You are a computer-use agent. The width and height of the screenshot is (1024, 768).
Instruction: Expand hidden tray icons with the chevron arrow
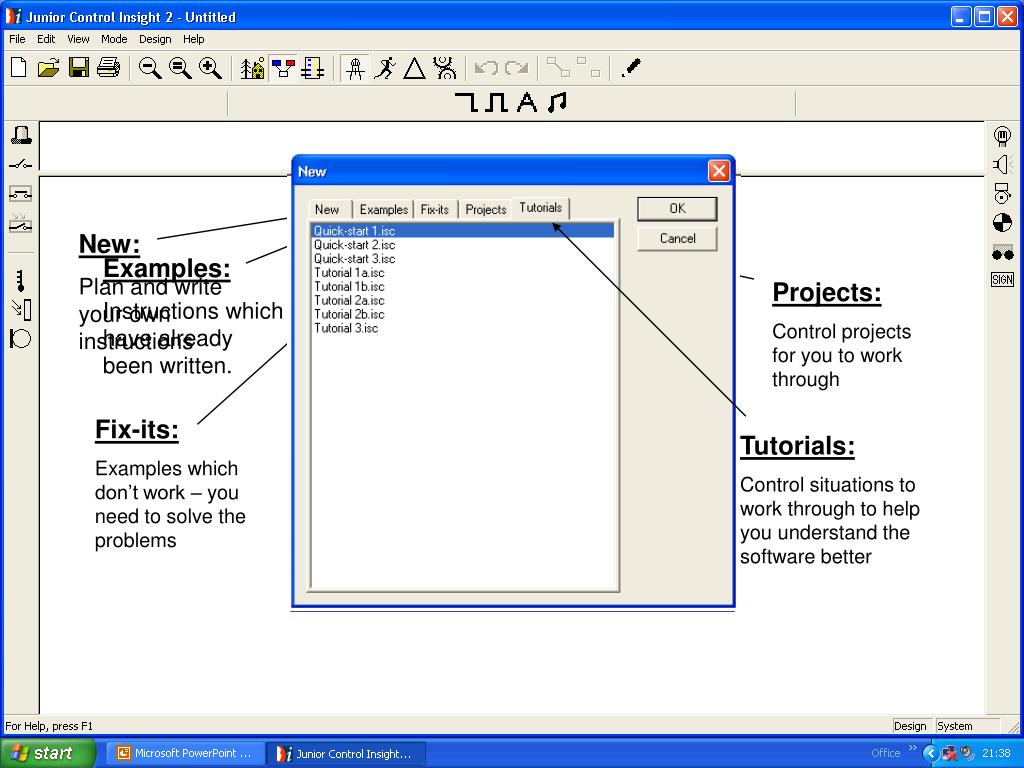point(931,754)
